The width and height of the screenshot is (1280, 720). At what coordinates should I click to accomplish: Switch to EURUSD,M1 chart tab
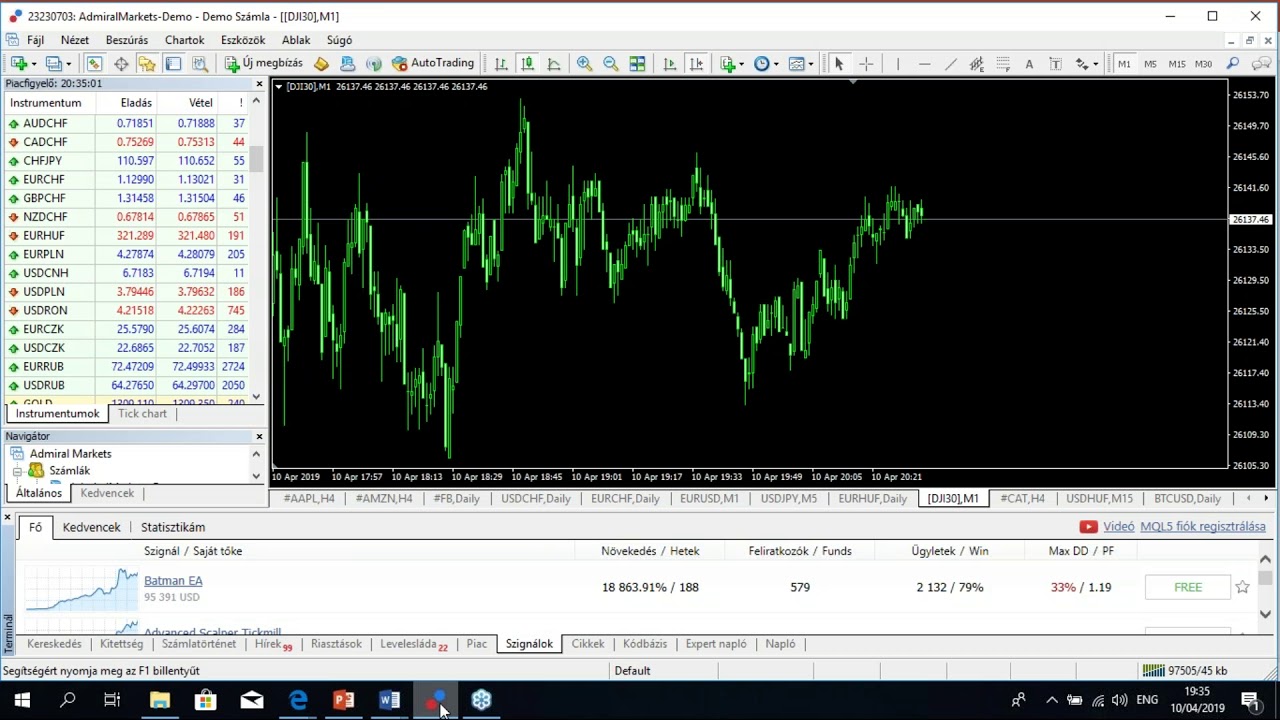709,498
